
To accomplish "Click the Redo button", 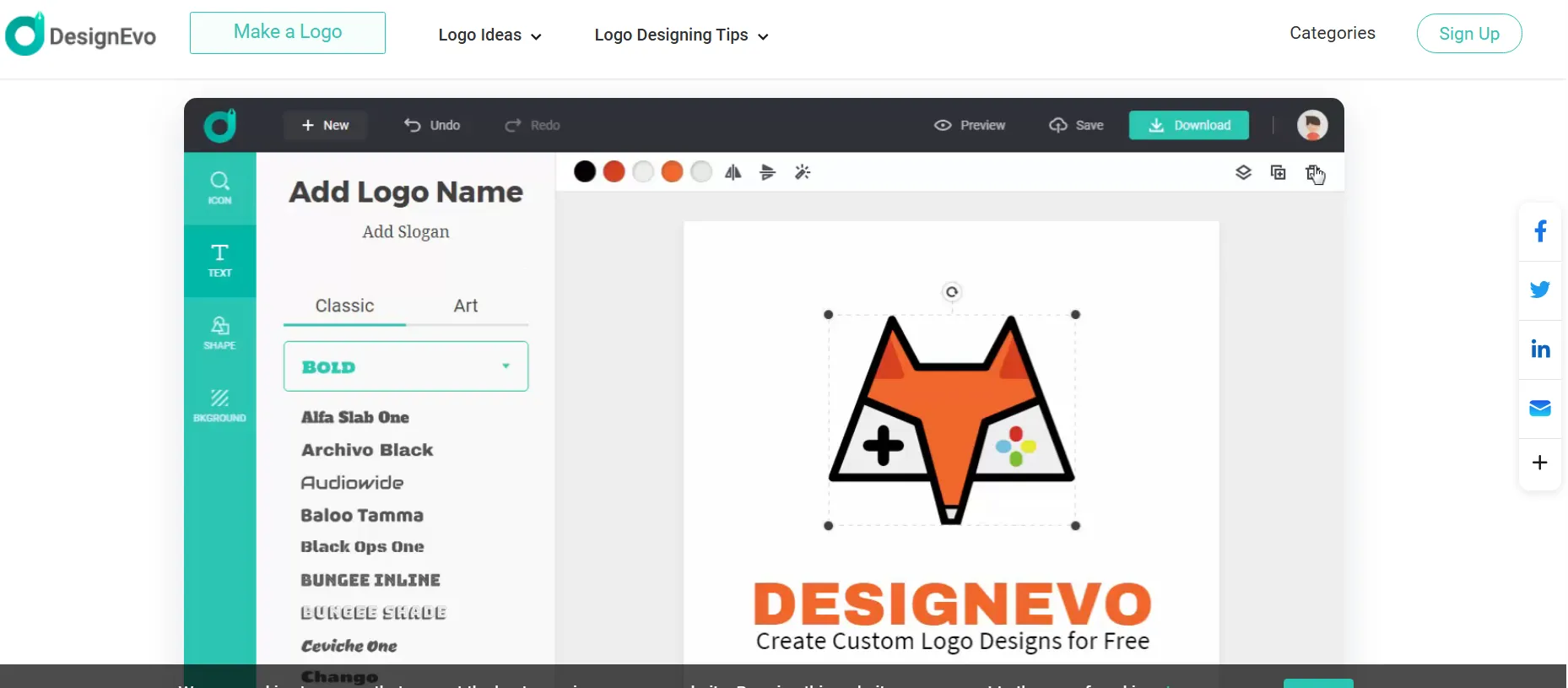I will coord(533,125).
